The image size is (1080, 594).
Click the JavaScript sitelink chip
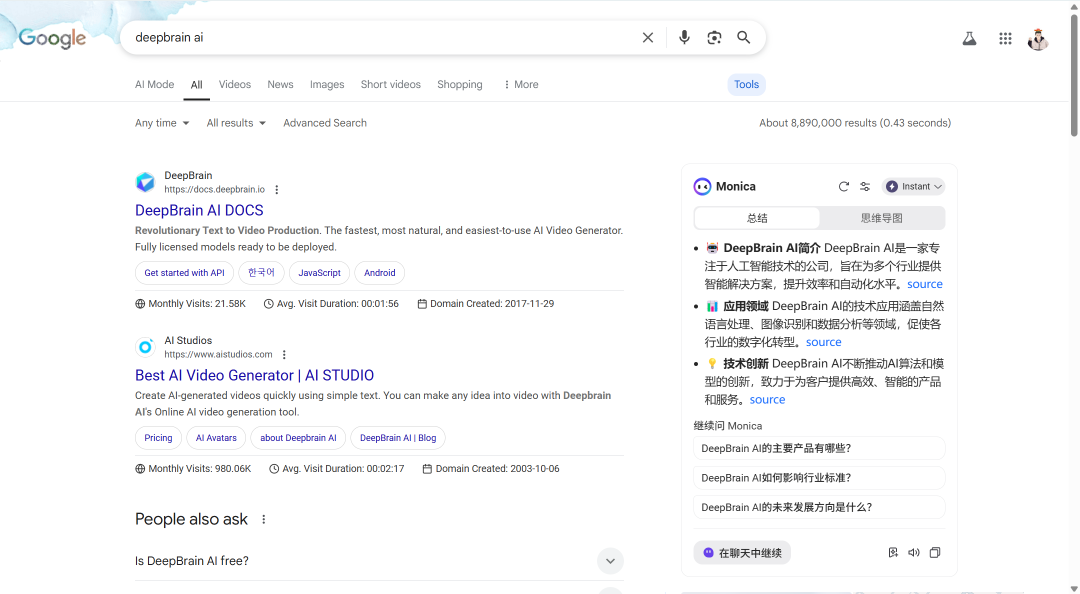(320, 273)
